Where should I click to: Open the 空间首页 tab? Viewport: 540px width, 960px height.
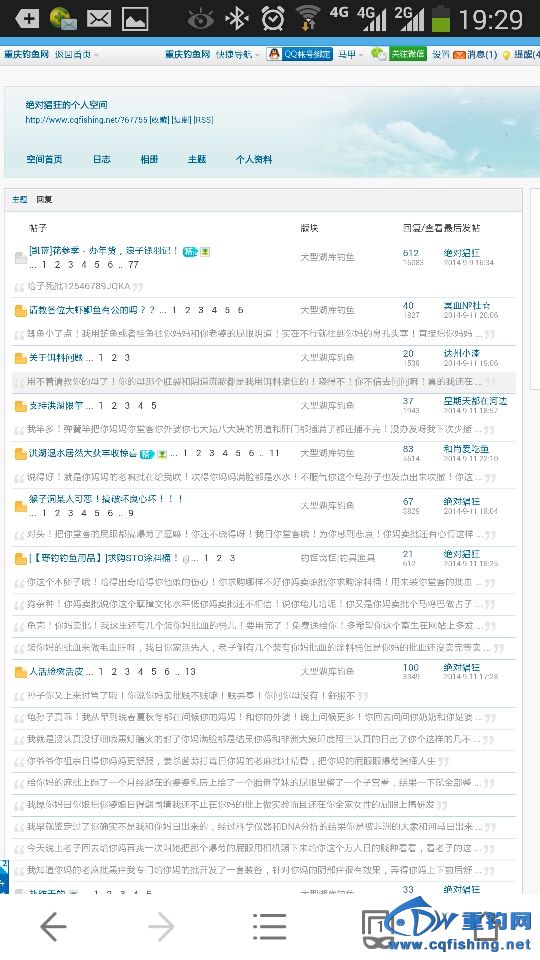(44, 159)
